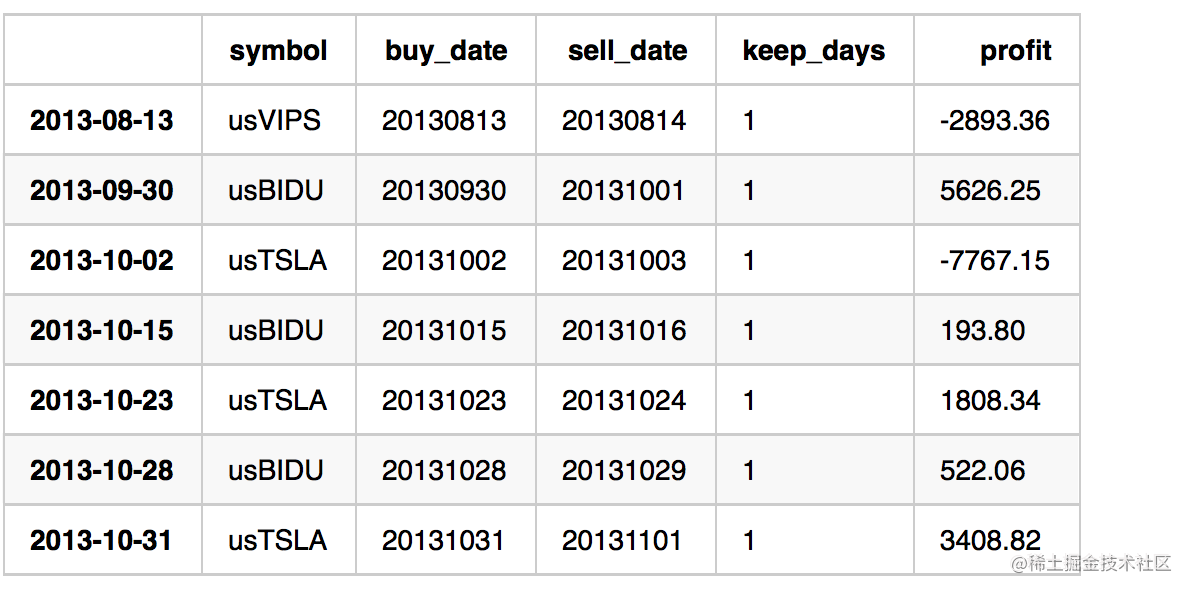Viewport: 1190px width, 592px height.
Task: Click the usVIPS symbol cell
Action: click(275, 121)
